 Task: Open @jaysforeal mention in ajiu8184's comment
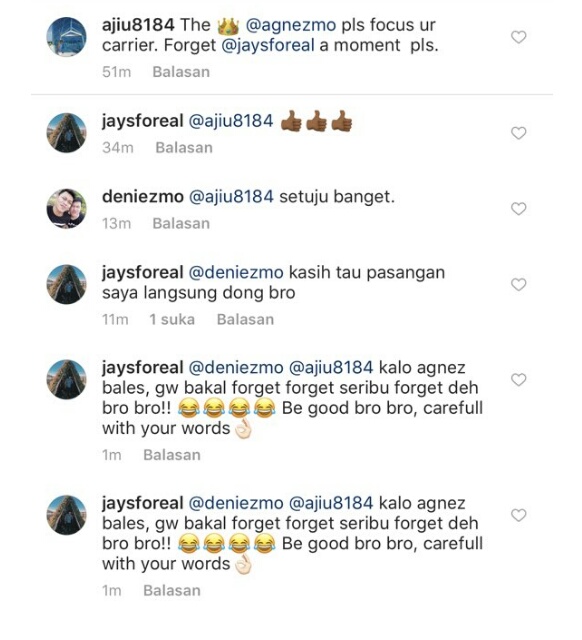268,45
